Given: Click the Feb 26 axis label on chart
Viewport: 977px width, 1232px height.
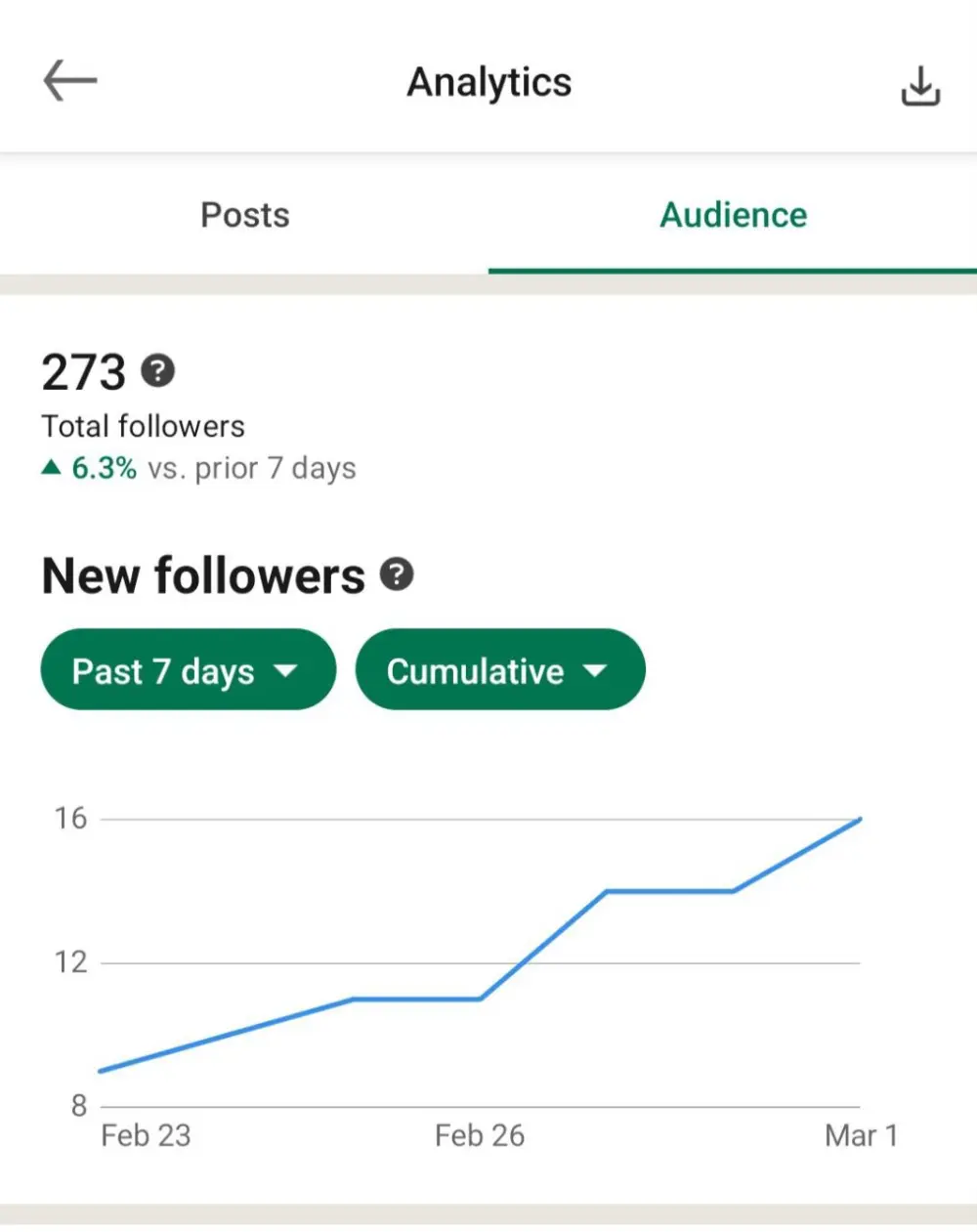Looking at the screenshot, I should tap(479, 1135).
